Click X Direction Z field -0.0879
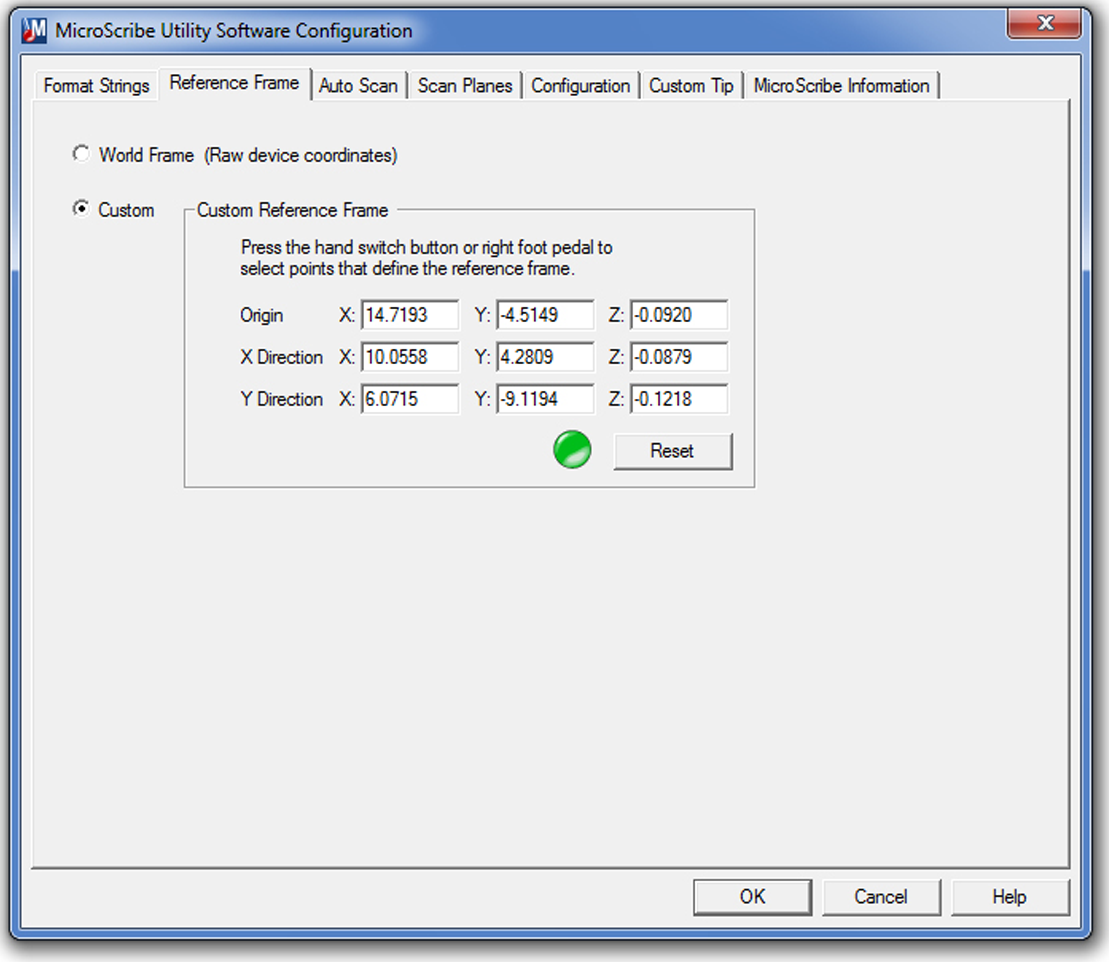The image size is (1109, 962). tap(679, 357)
